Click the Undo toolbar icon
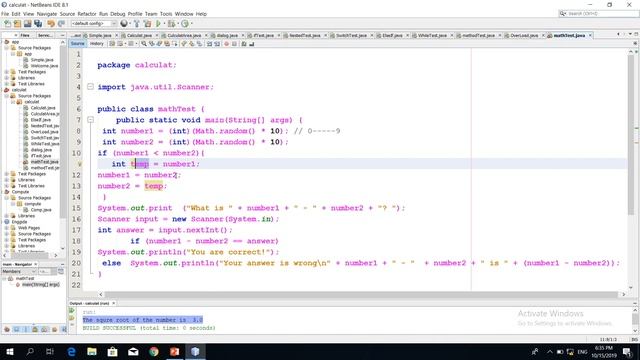The image size is (640, 360). (51, 24)
